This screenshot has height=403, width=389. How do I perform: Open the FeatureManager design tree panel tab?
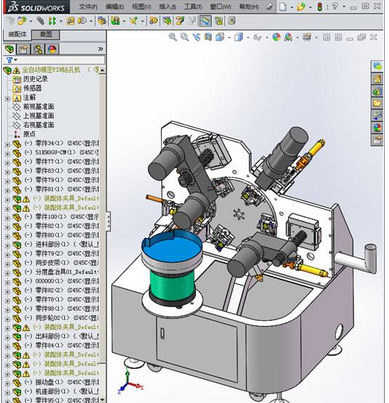(x=10, y=49)
